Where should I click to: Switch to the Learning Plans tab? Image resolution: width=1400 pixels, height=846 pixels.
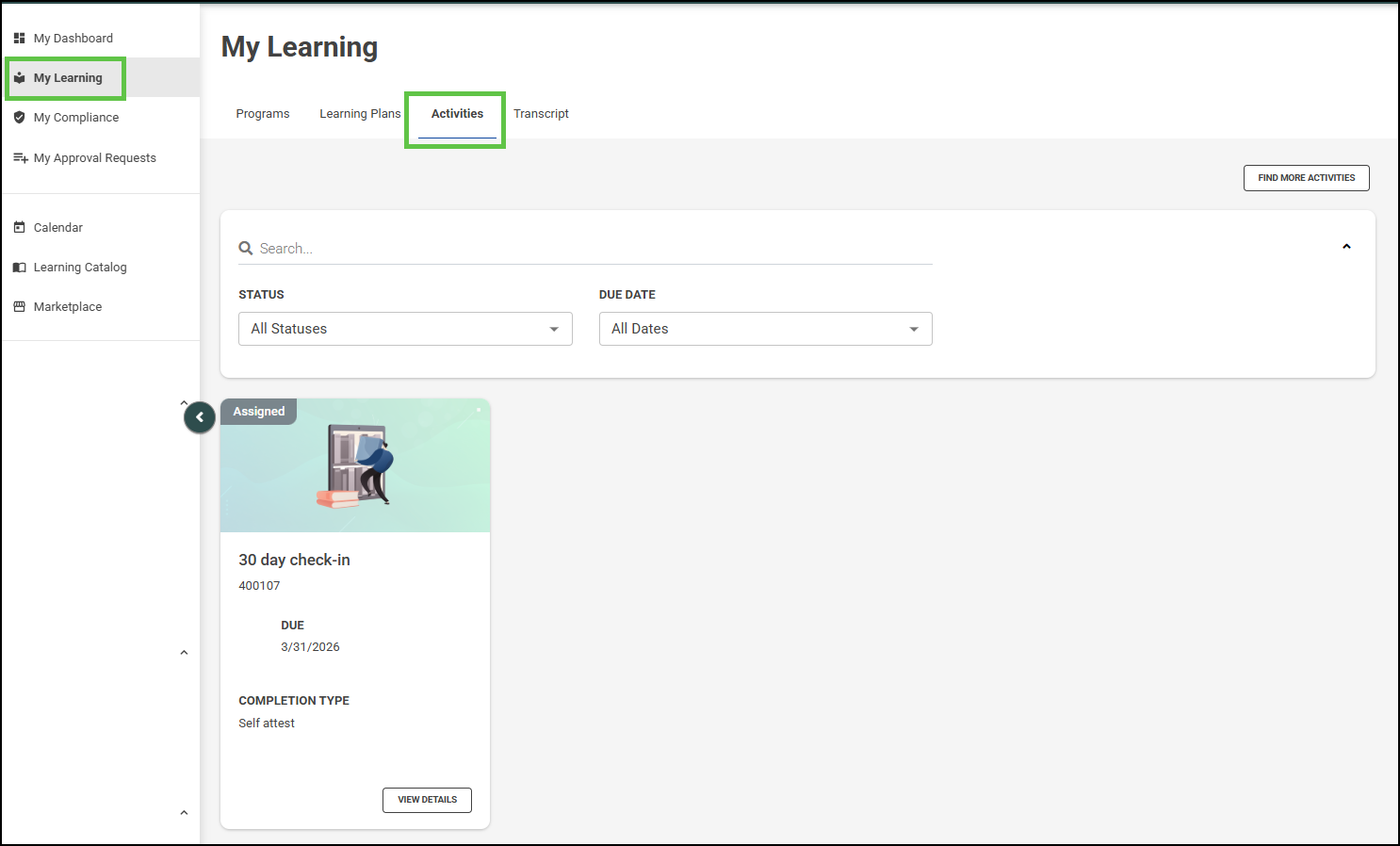360,114
